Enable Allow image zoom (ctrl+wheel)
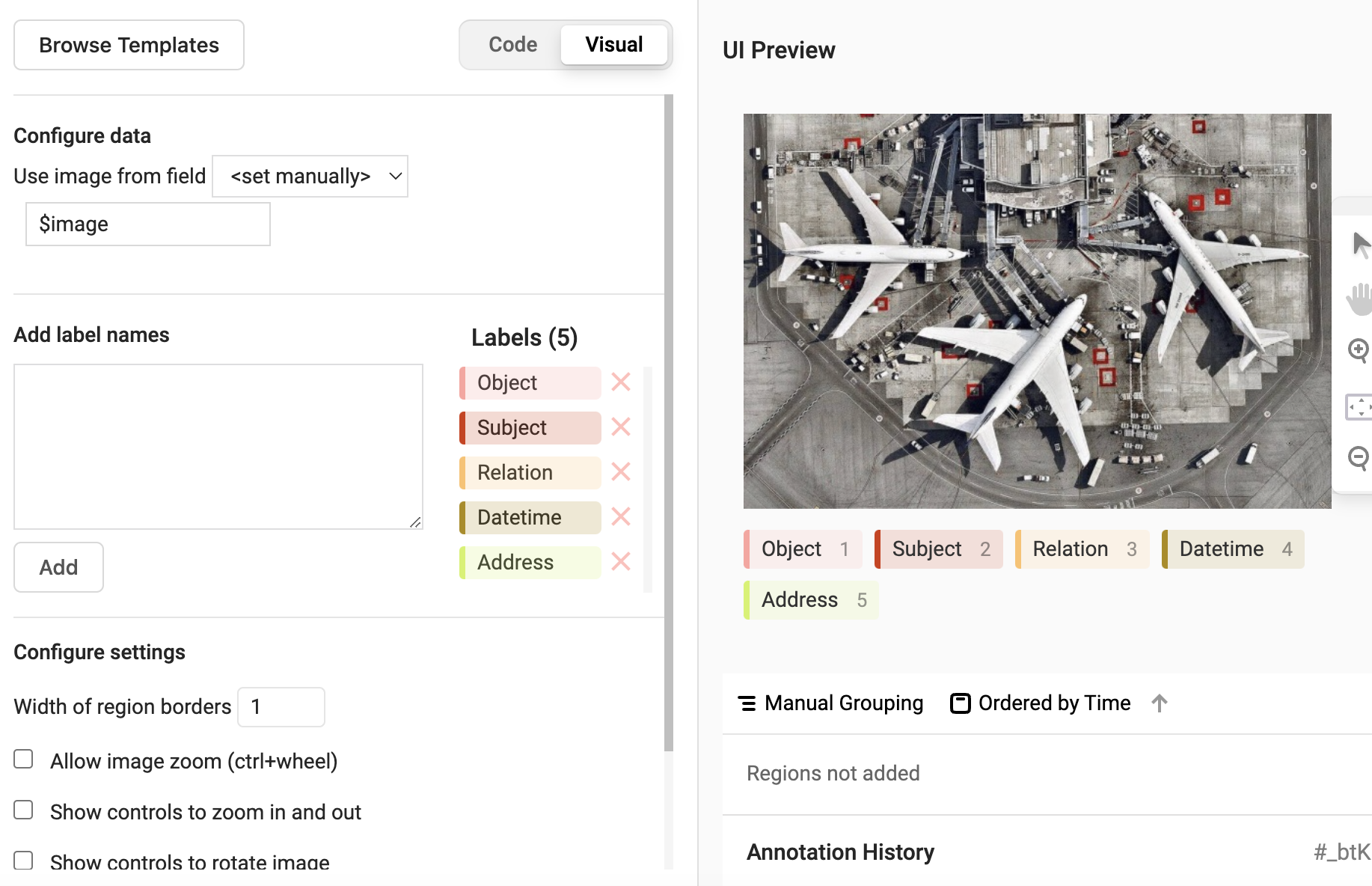This screenshot has height=886, width=1372. [23, 759]
